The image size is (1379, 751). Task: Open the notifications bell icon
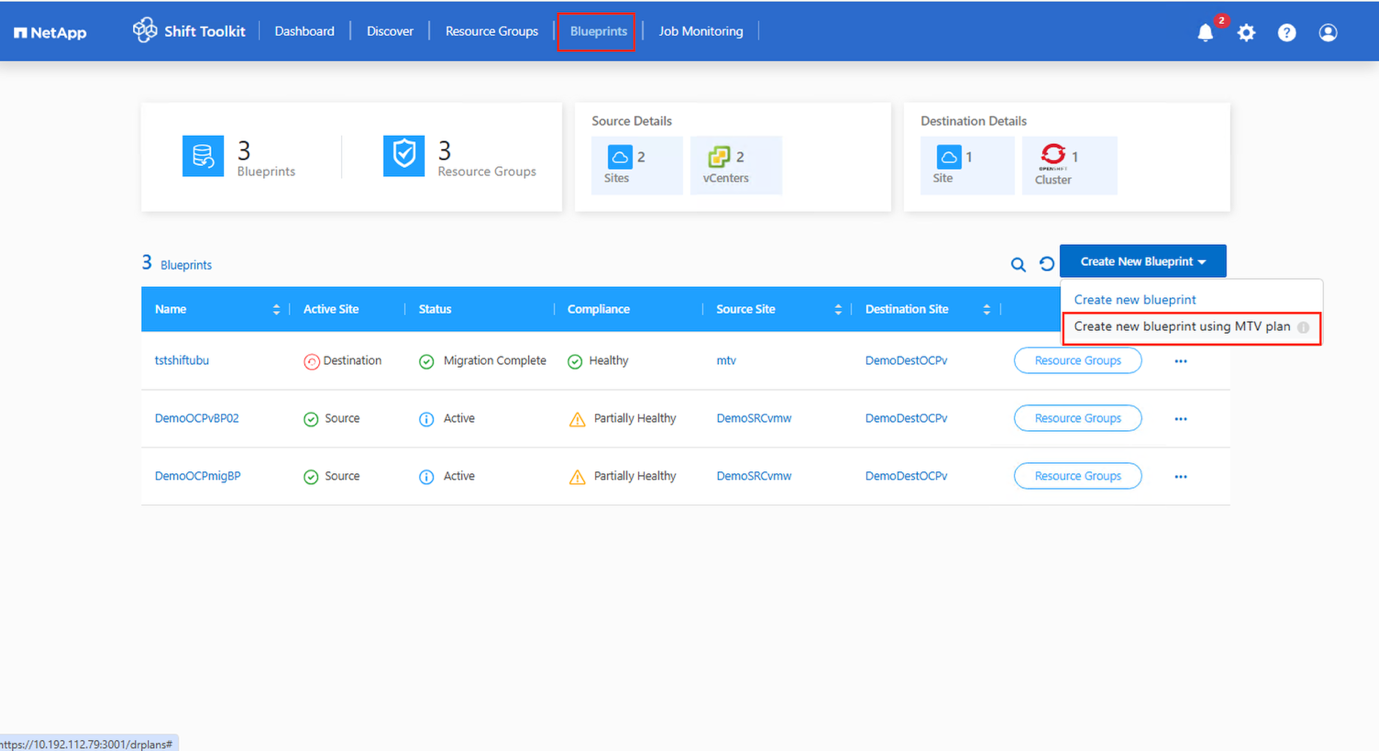[1205, 33]
